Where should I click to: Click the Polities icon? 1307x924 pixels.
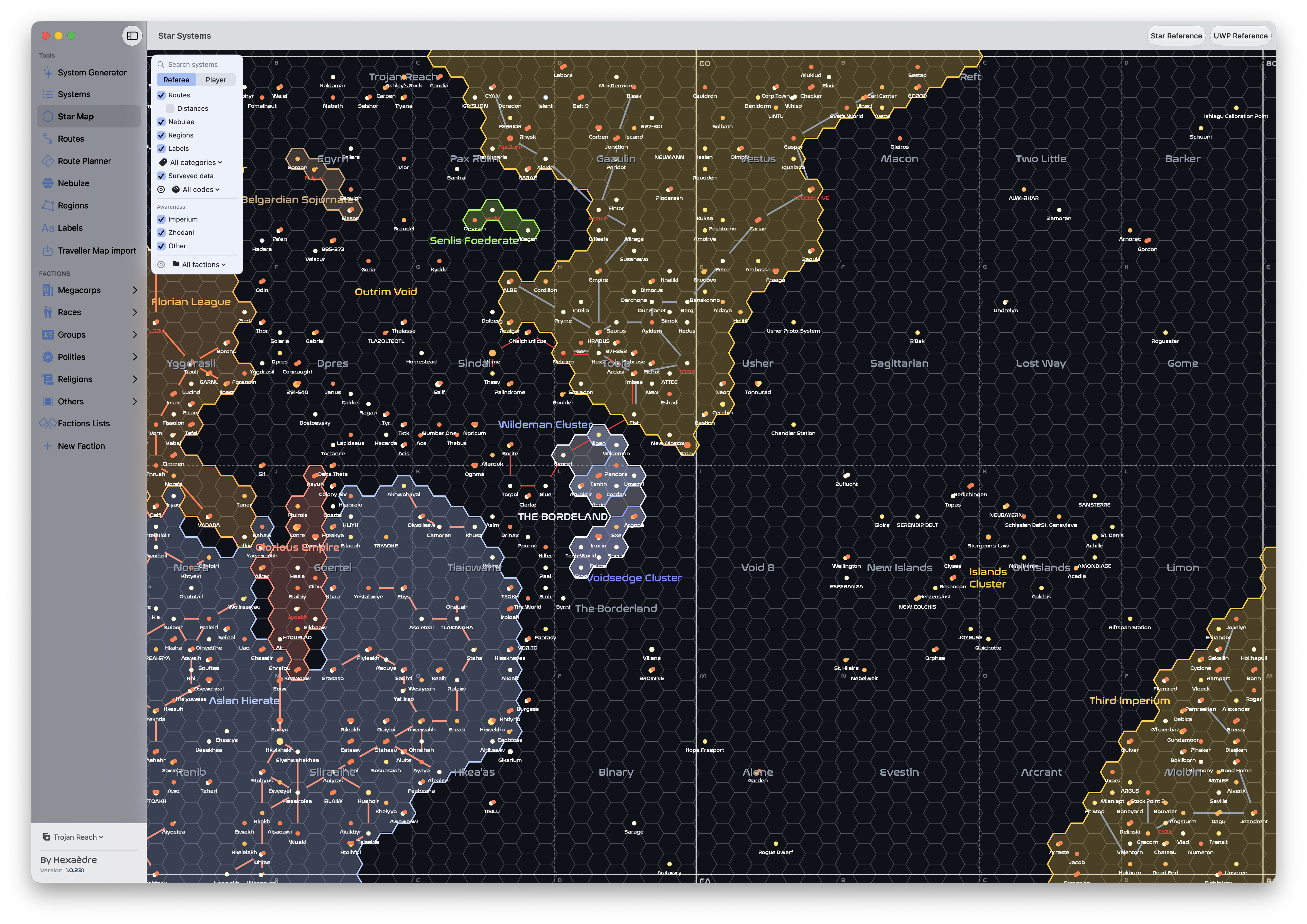pos(48,357)
